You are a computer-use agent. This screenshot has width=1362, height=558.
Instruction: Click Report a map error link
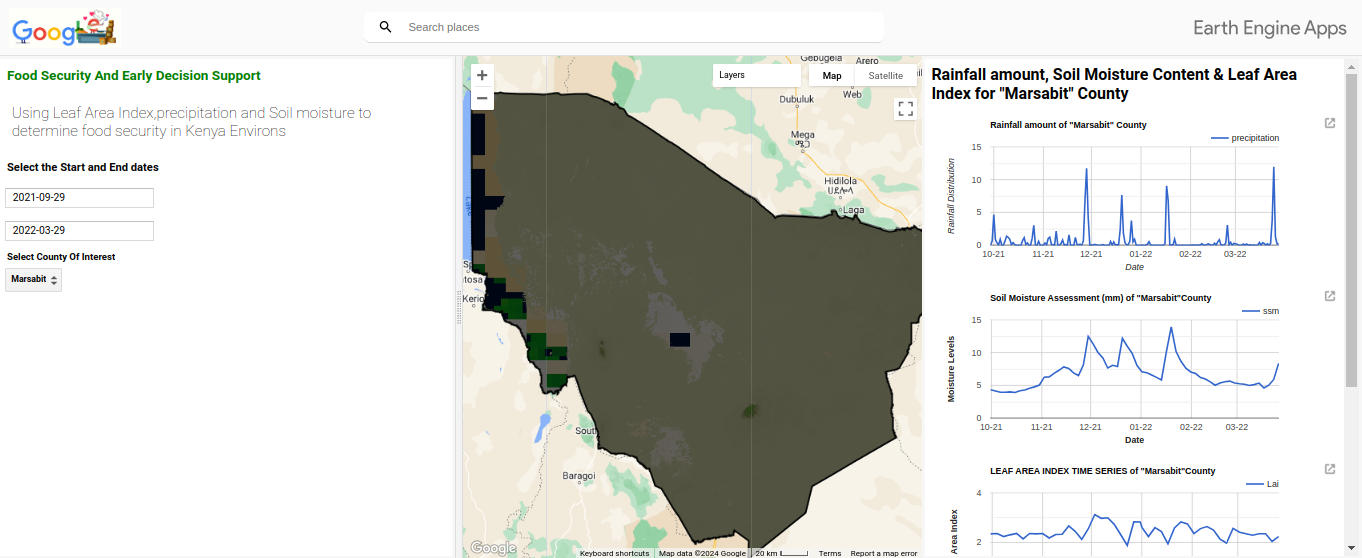(x=883, y=553)
